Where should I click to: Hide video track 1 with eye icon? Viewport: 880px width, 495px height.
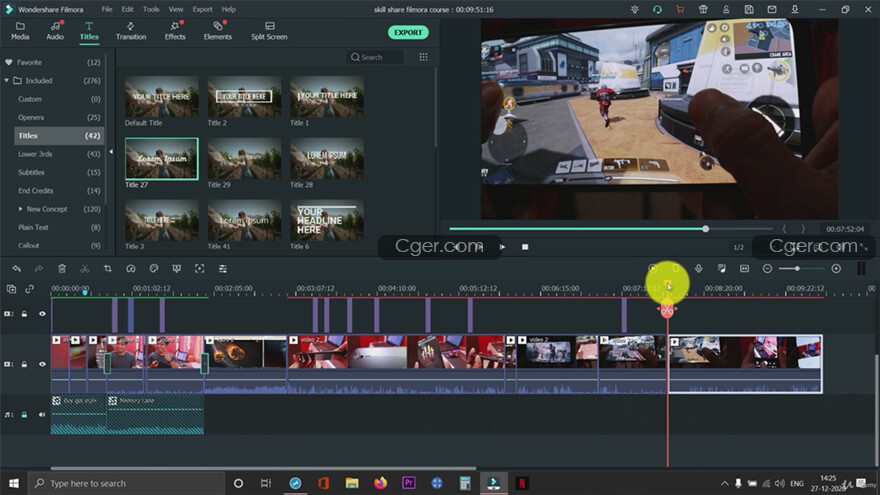click(x=42, y=364)
